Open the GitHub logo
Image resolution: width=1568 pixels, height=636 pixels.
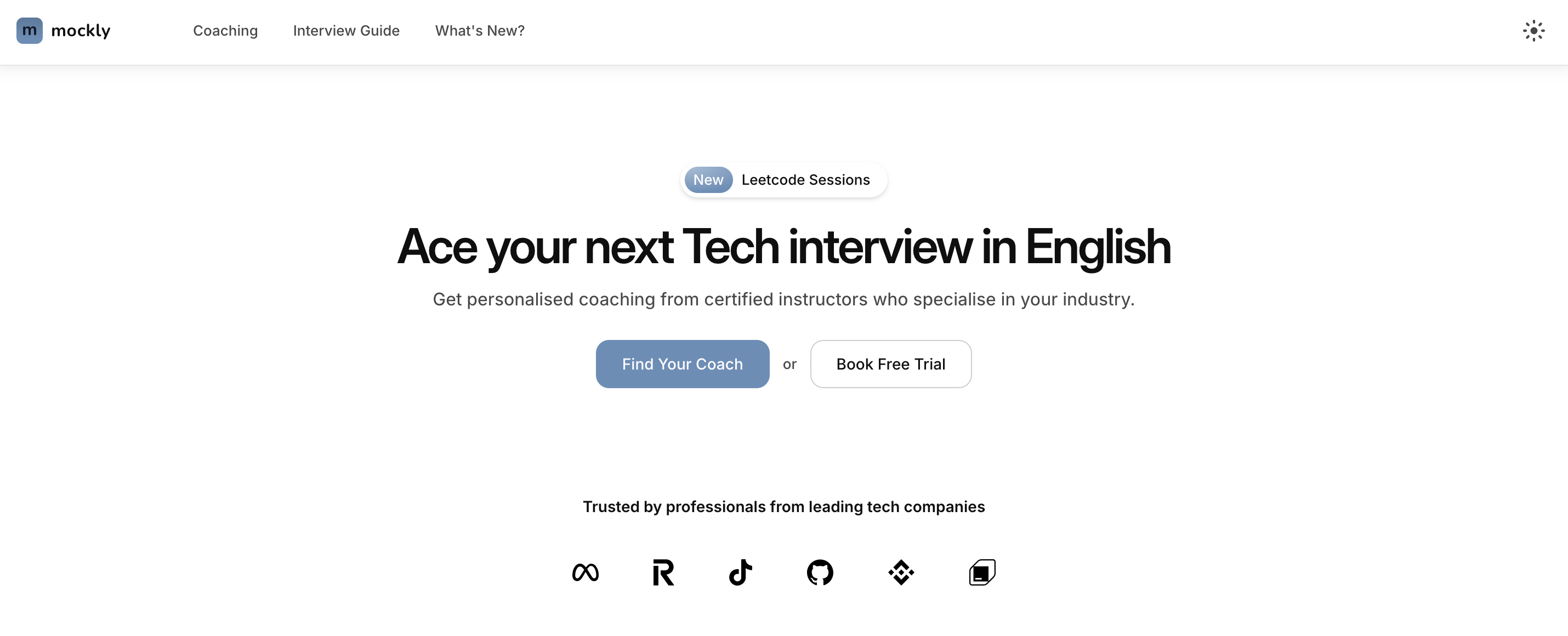pos(820,572)
